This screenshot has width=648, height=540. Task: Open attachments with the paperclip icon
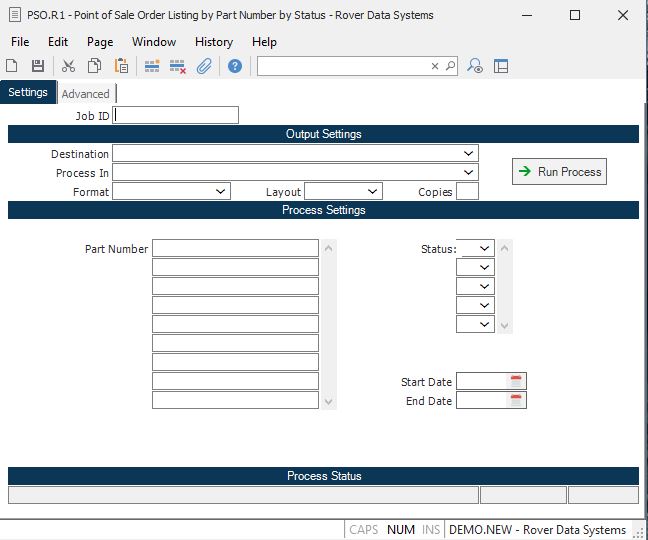pos(204,66)
